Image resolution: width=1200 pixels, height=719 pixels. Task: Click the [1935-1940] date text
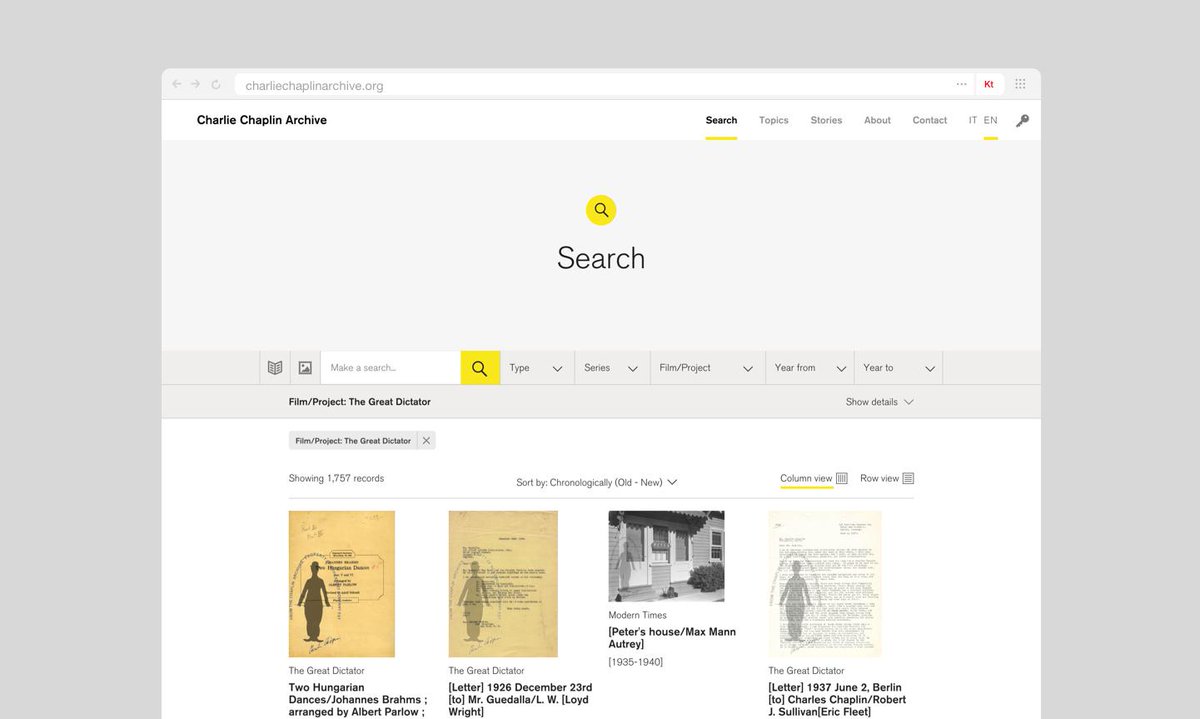tap(635, 662)
